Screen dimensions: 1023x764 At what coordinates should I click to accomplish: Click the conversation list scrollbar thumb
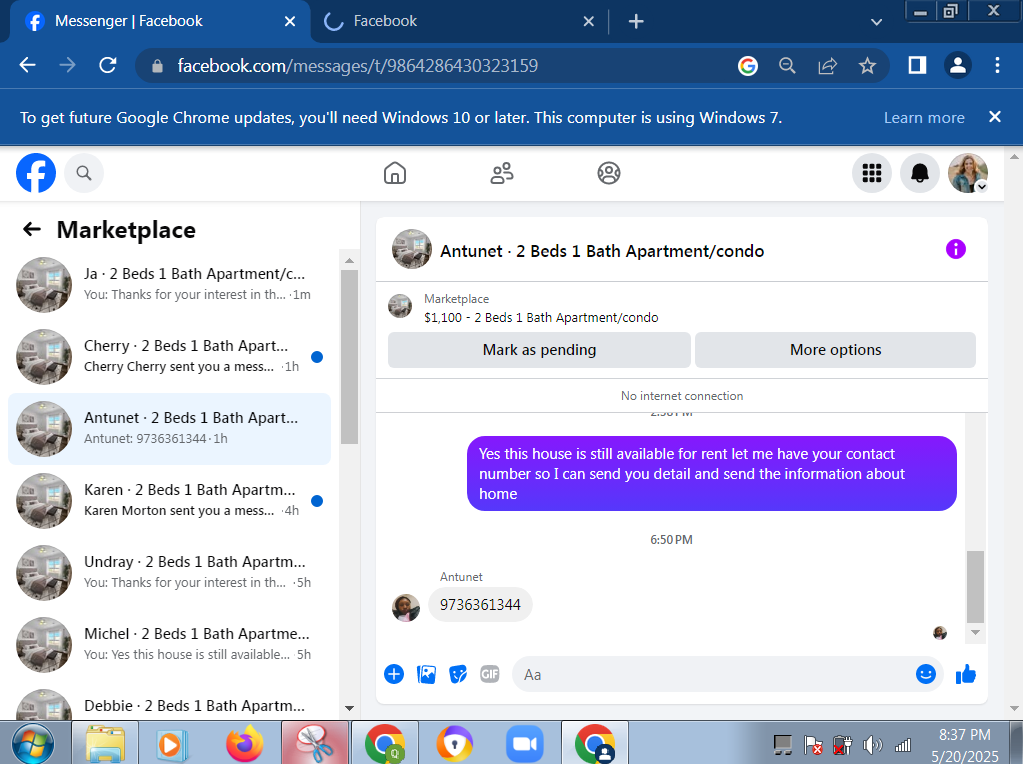[349, 356]
